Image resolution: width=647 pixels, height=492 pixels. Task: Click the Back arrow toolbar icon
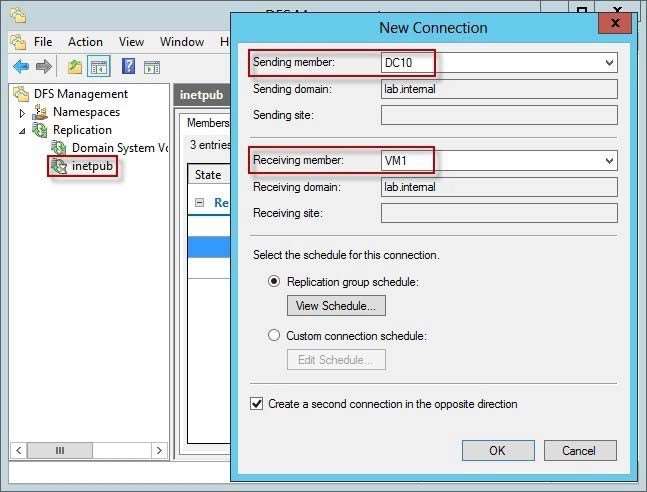click(x=21, y=66)
